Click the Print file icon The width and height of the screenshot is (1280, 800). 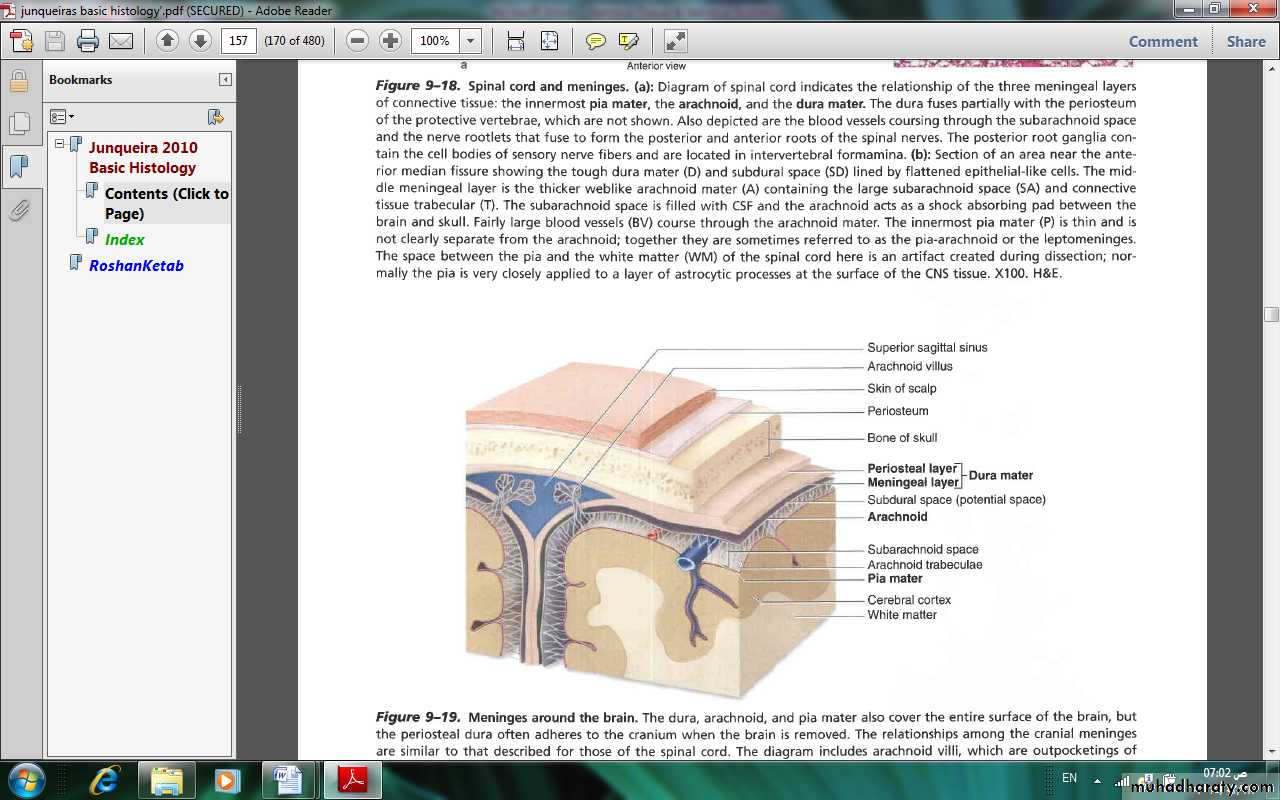pos(88,41)
